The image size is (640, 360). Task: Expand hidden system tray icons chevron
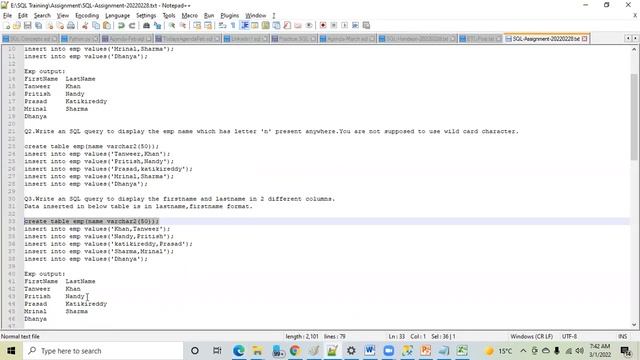[523, 351]
